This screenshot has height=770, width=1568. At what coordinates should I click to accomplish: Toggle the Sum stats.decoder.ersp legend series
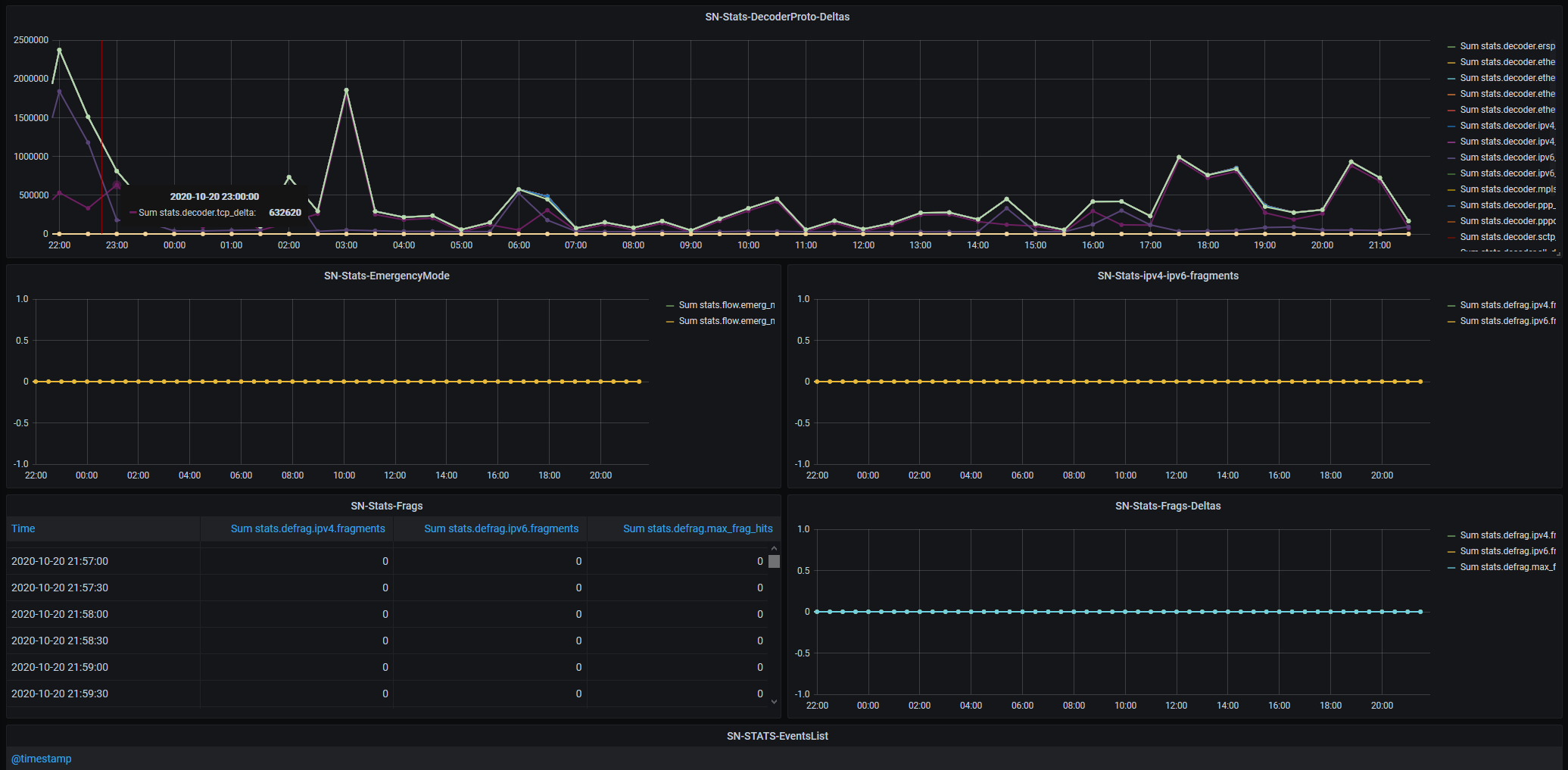1507,46
